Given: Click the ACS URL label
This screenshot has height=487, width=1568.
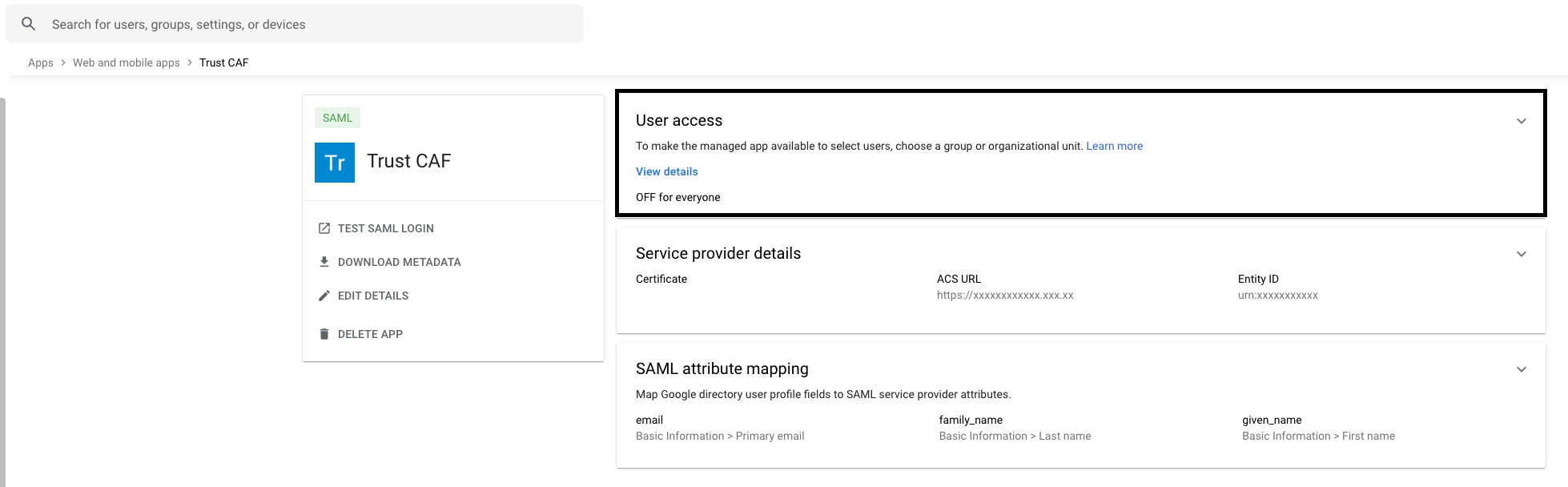Looking at the screenshot, I should tap(959, 279).
